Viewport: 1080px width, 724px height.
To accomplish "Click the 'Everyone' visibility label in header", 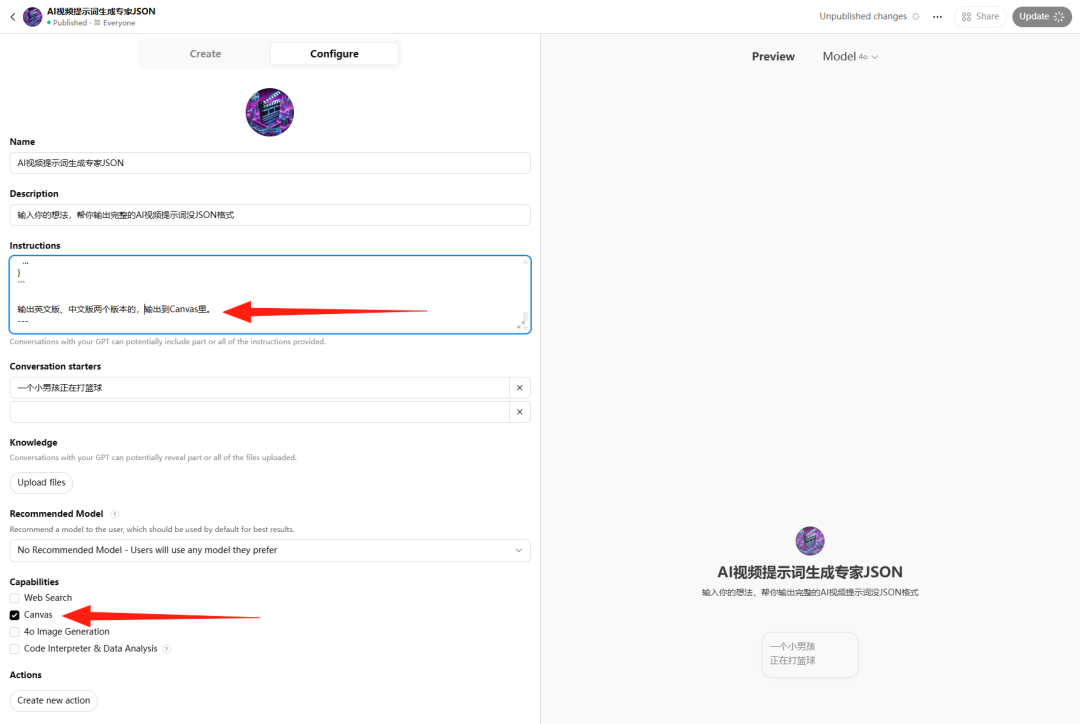I will (x=119, y=23).
